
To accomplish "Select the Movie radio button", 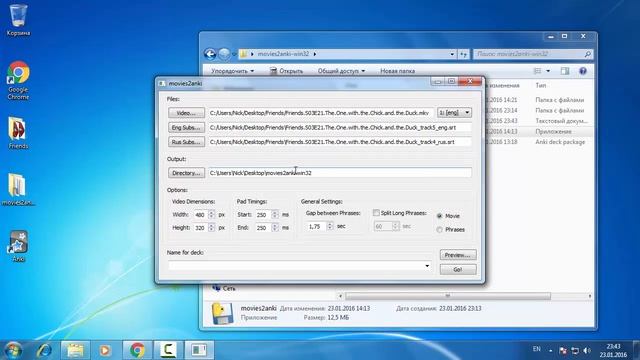I will [x=440, y=216].
